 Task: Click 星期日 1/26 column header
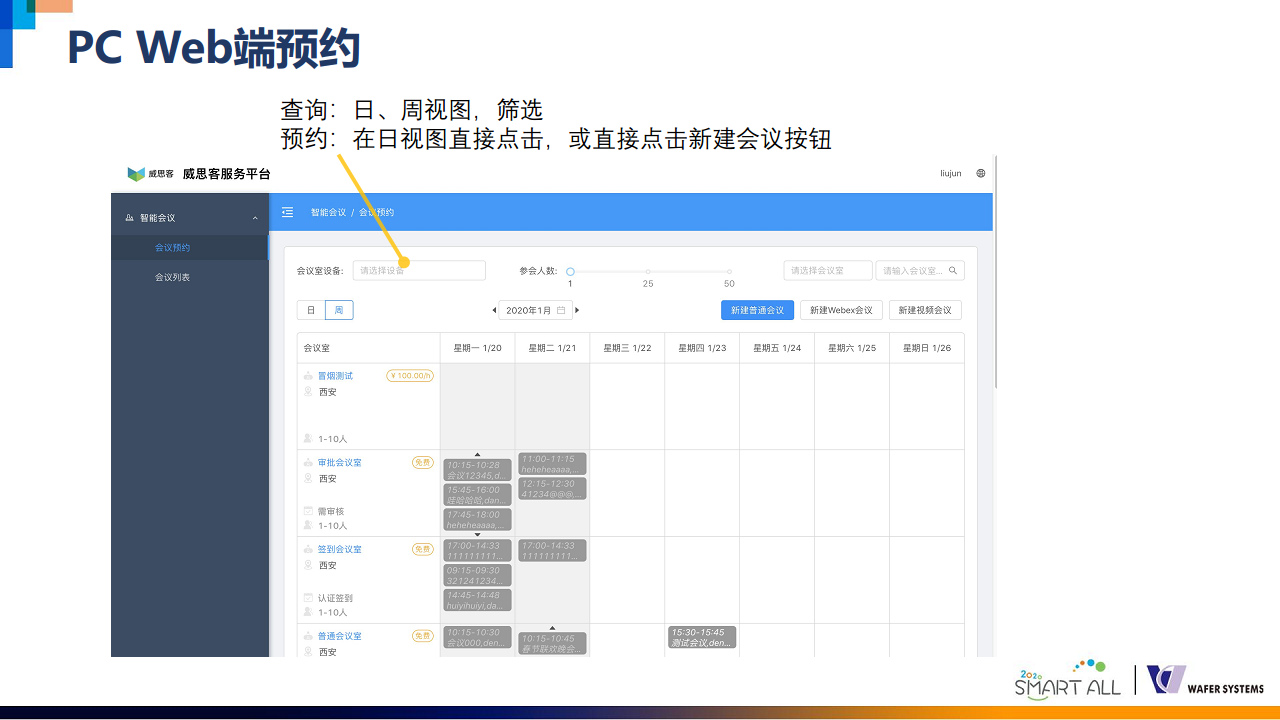click(x=927, y=348)
